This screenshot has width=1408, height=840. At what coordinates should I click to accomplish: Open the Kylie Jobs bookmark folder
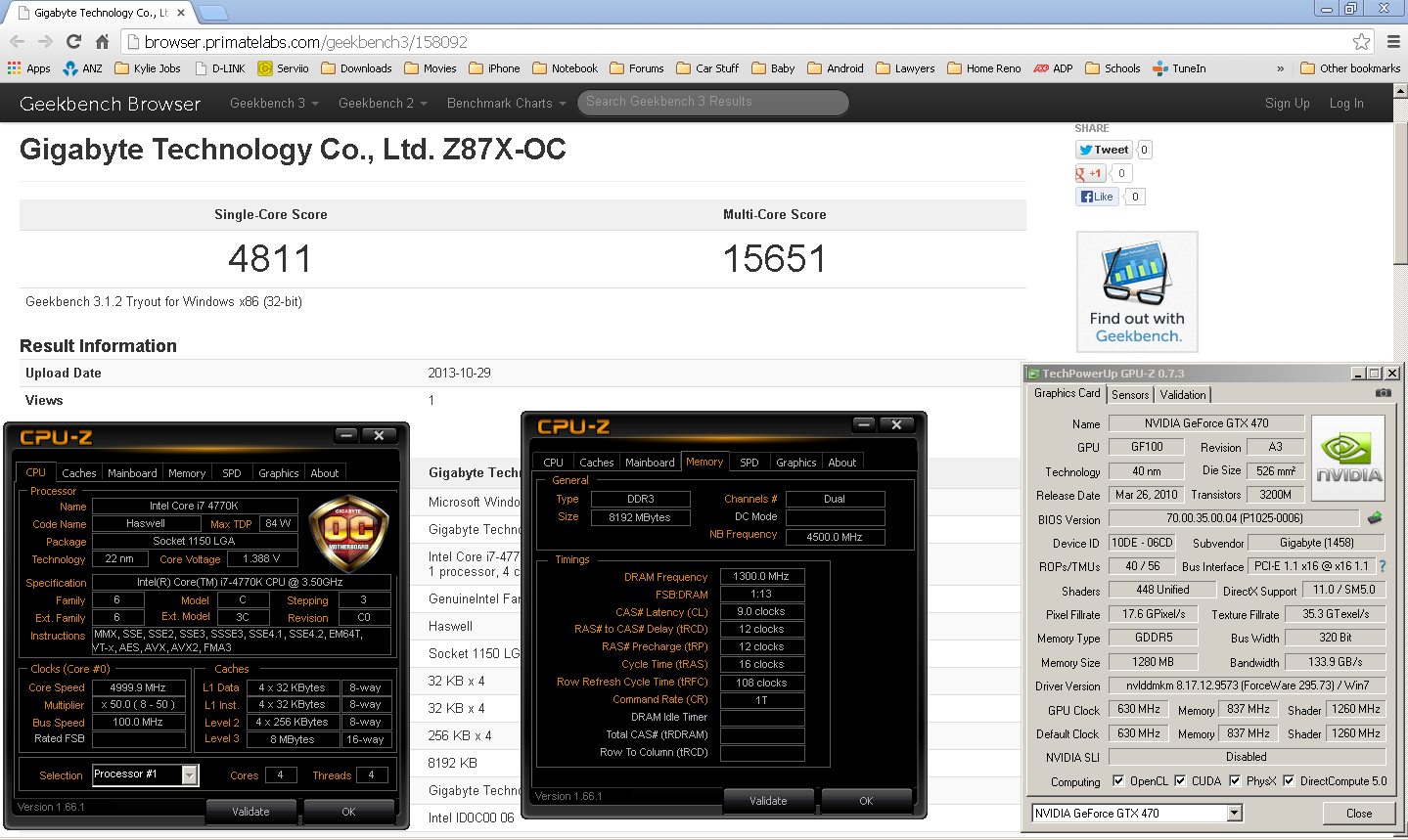pos(148,68)
